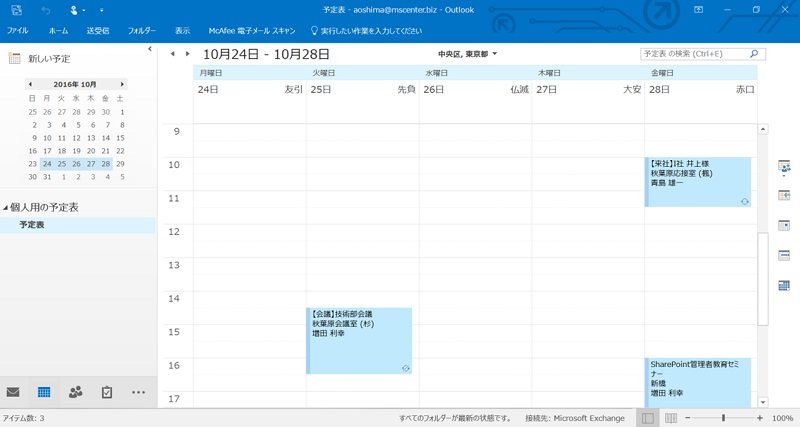Click the zoom out minus button

pos(687,418)
